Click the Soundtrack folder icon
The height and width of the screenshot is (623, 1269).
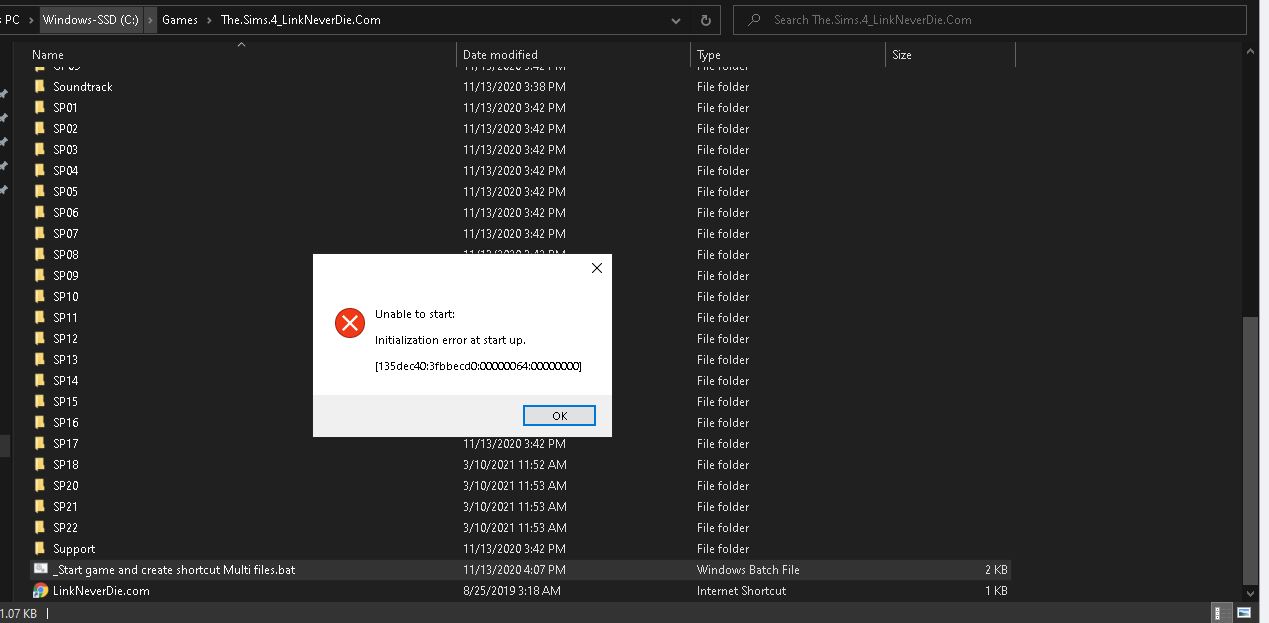point(40,86)
